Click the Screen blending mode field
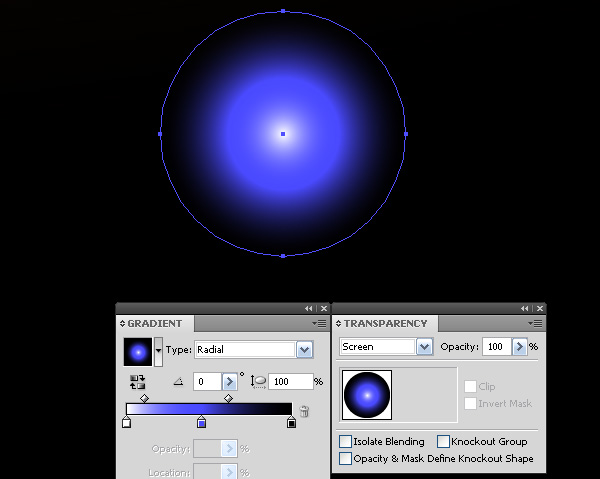 (x=378, y=347)
